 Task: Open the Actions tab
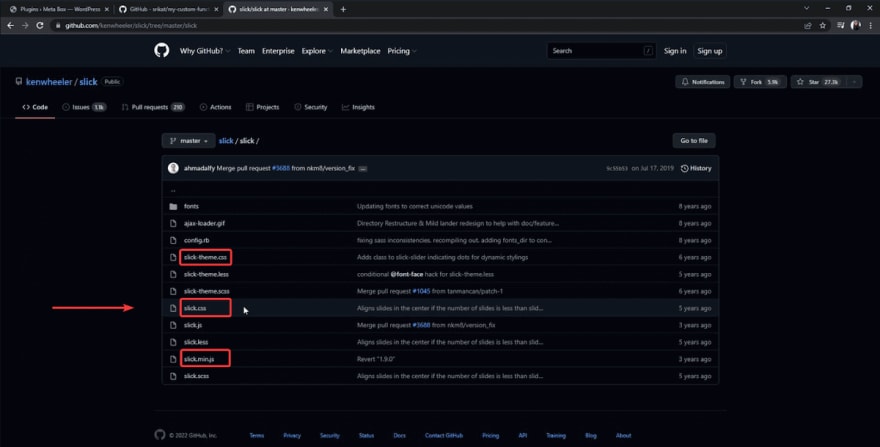click(x=215, y=107)
